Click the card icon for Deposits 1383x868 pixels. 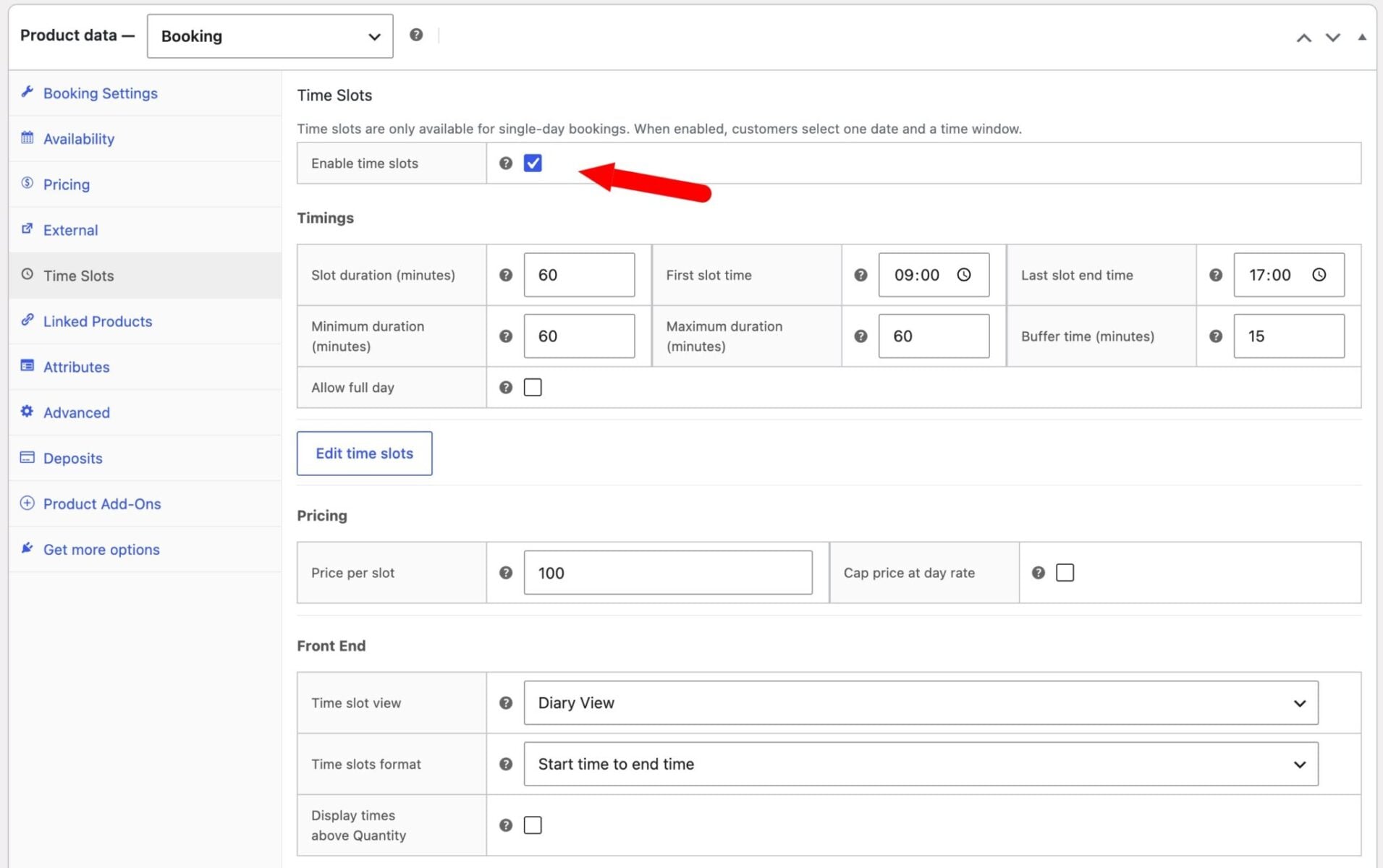pos(28,457)
